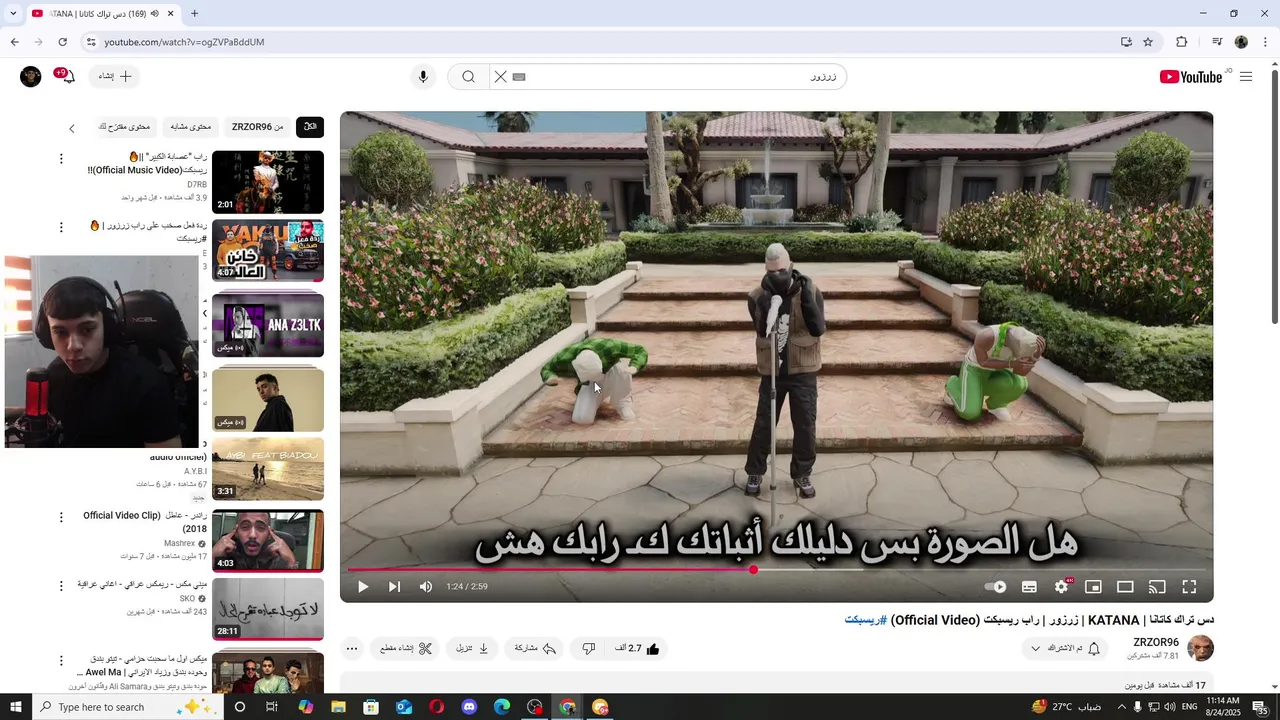This screenshot has width=1280, height=720.
Task: Open the Chrome extensions puzzle icon
Action: point(1181,42)
